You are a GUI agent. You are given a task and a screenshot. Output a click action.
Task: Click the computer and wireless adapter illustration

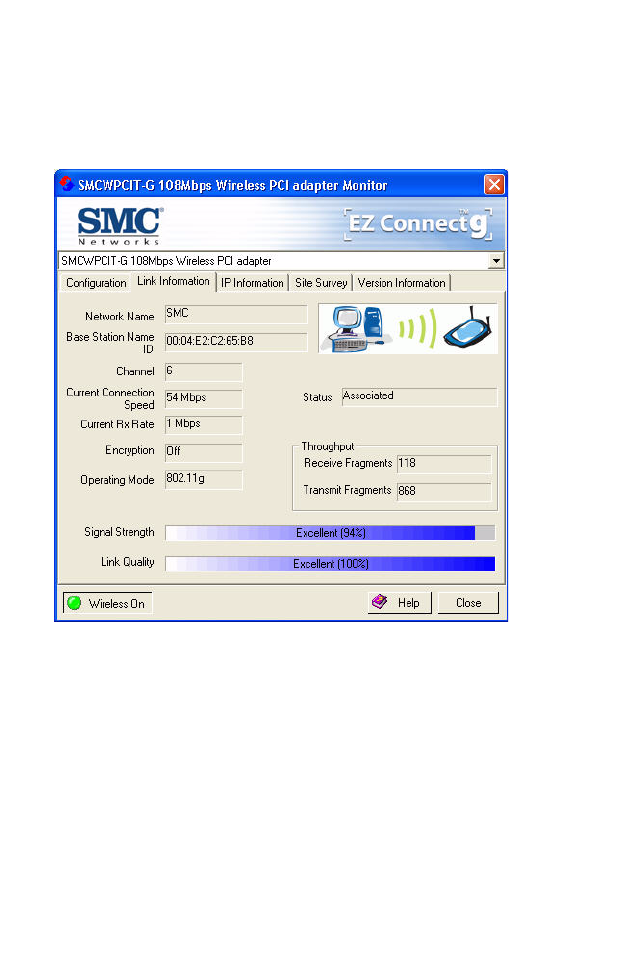pyautogui.click(x=408, y=329)
